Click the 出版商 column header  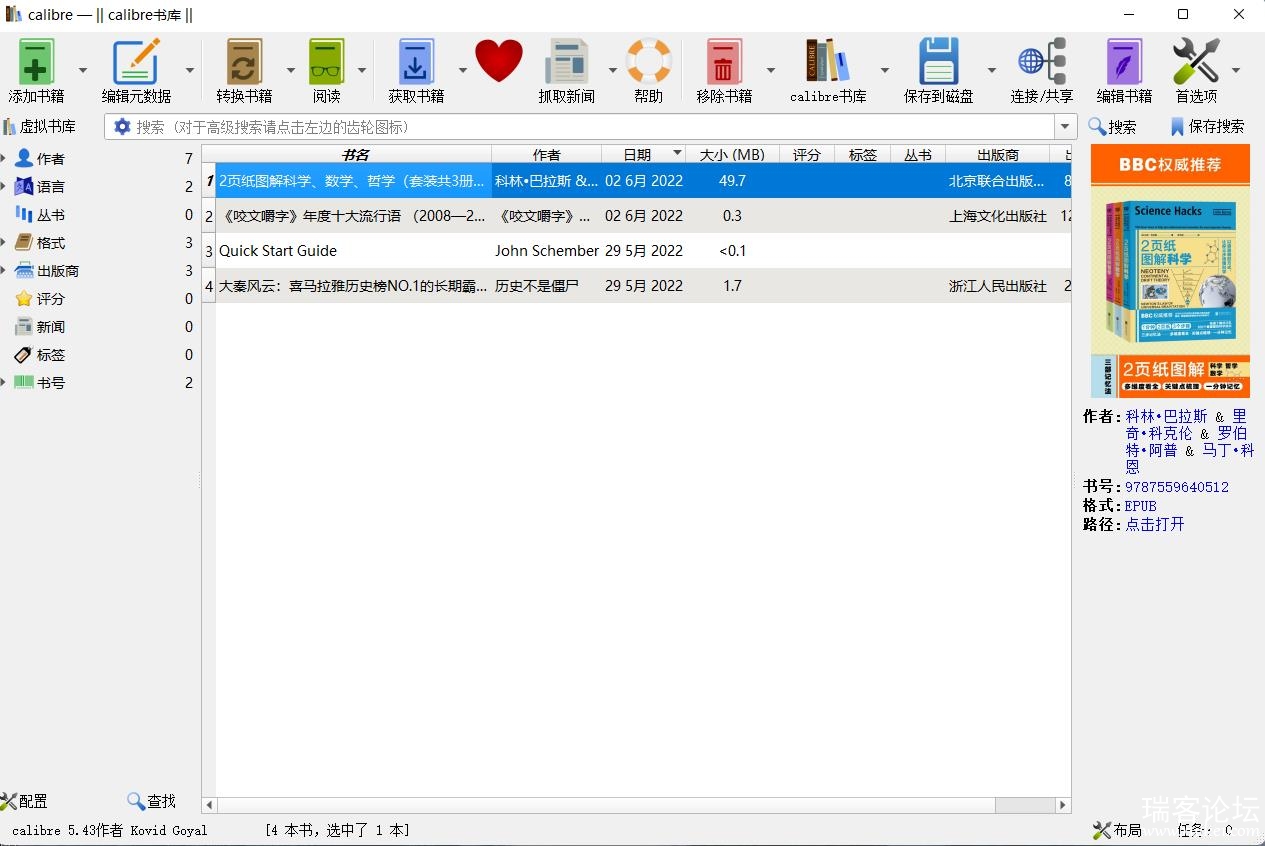point(997,154)
